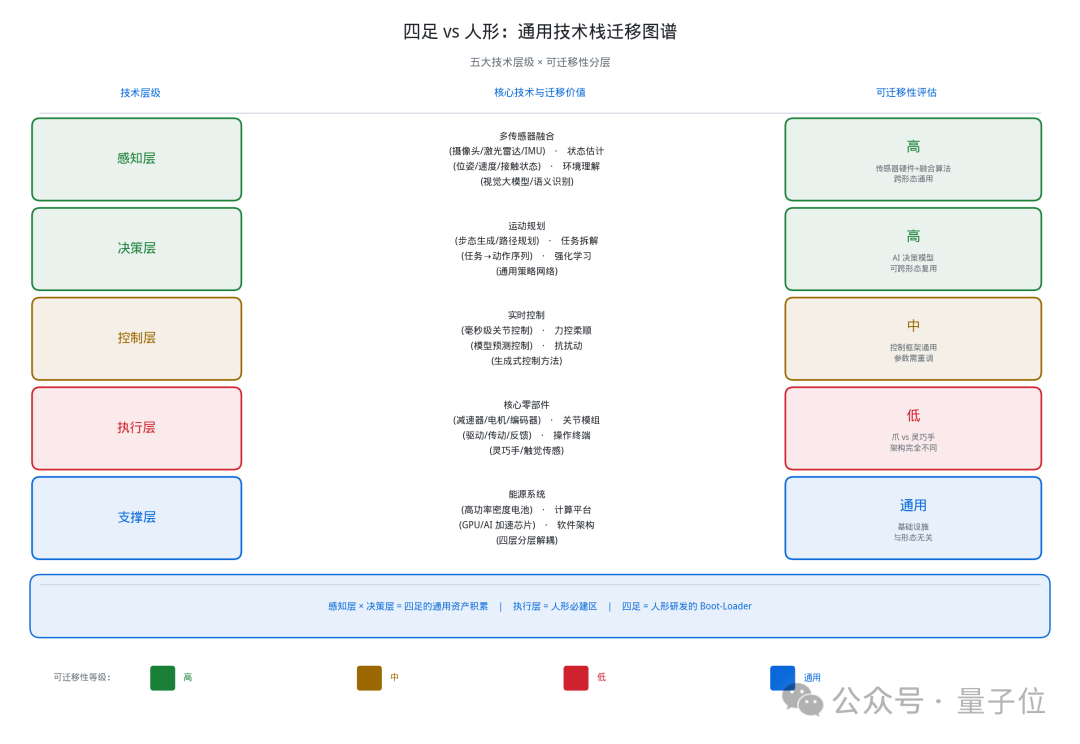Click the subtitle 五大技术层级 × 可迁移性分层
This screenshot has height=744, width=1080.
(x=540, y=62)
